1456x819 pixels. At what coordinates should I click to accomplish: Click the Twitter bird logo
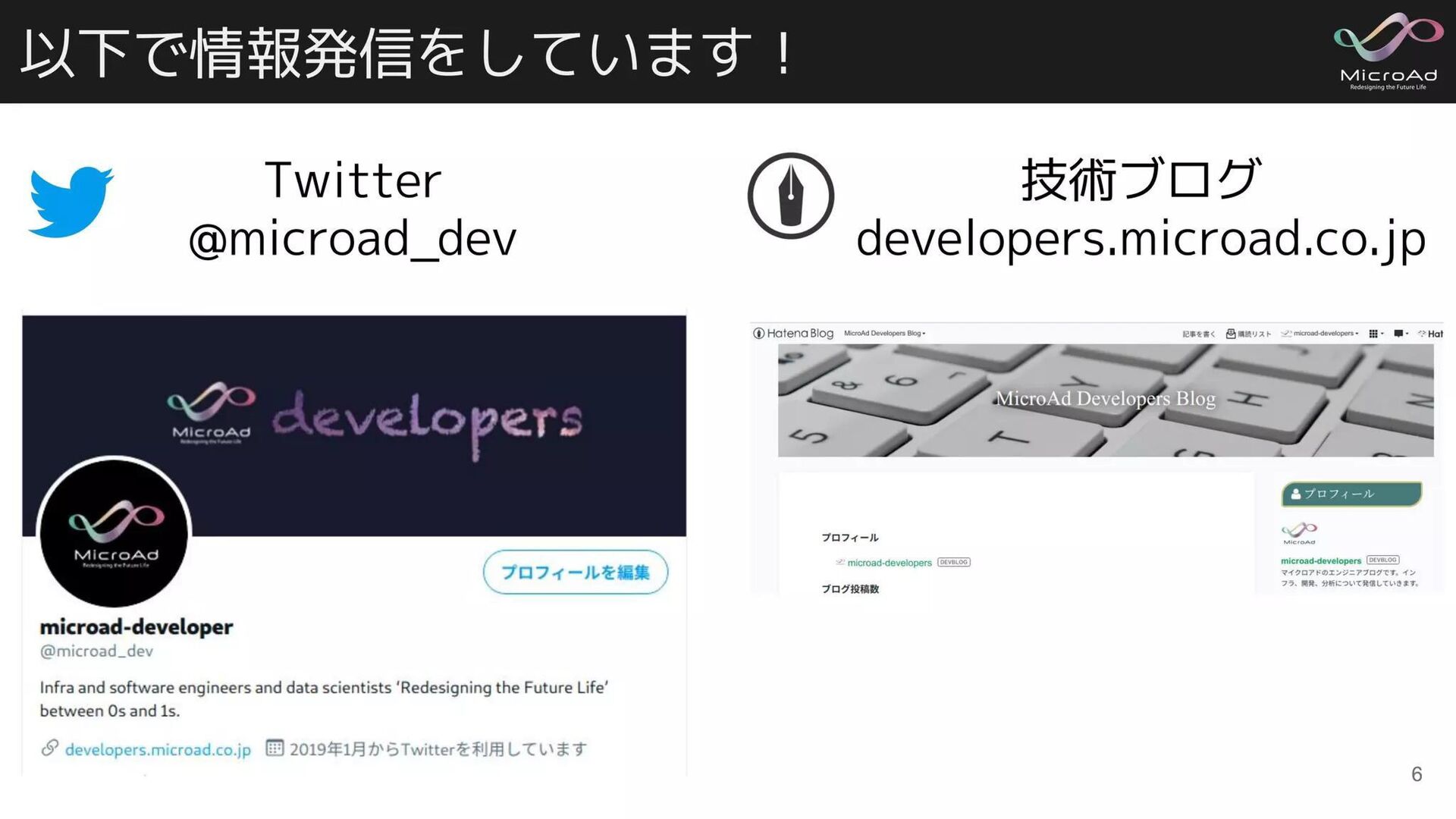click(71, 201)
